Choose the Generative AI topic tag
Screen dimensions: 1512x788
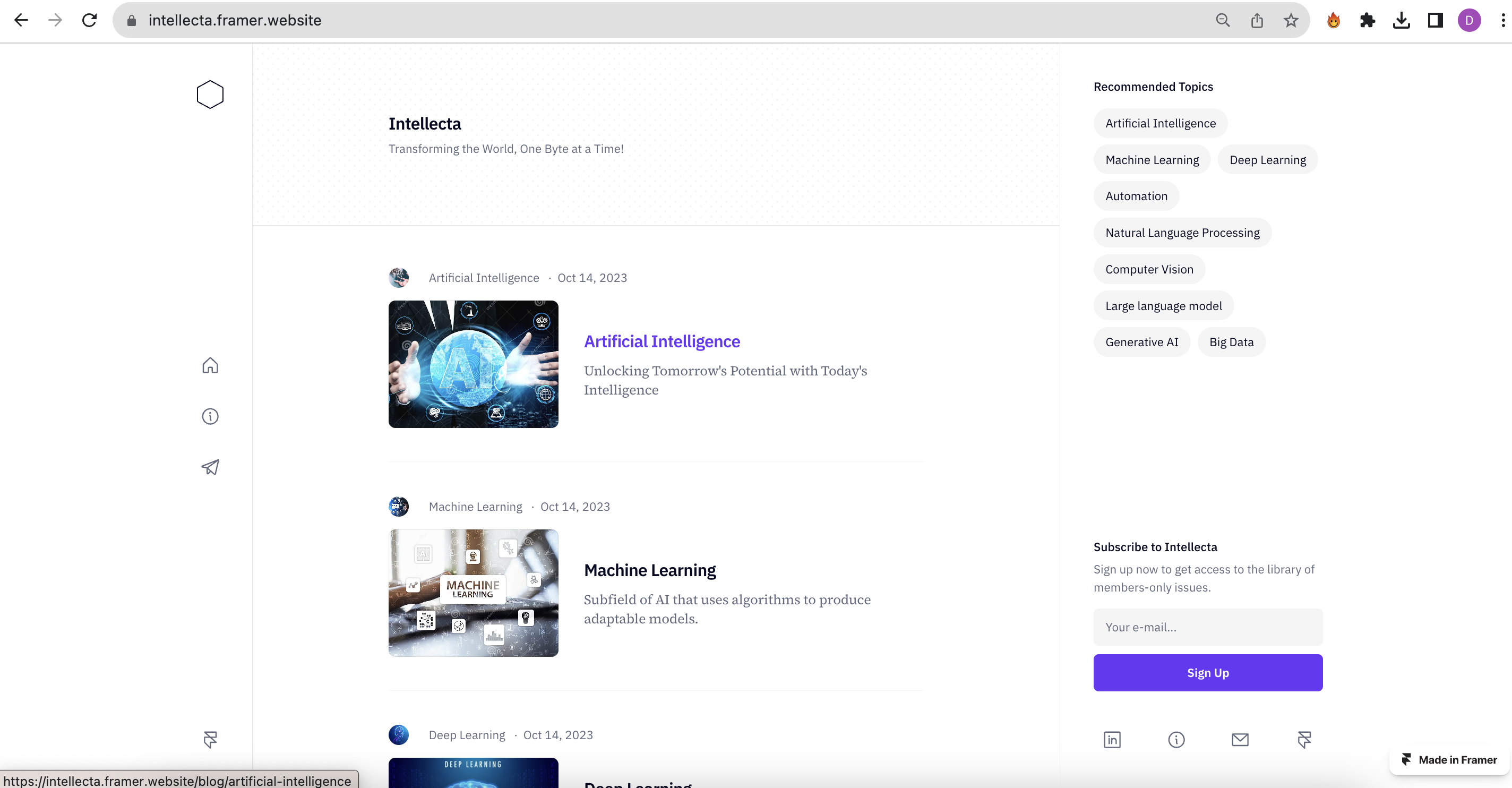(x=1141, y=342)
